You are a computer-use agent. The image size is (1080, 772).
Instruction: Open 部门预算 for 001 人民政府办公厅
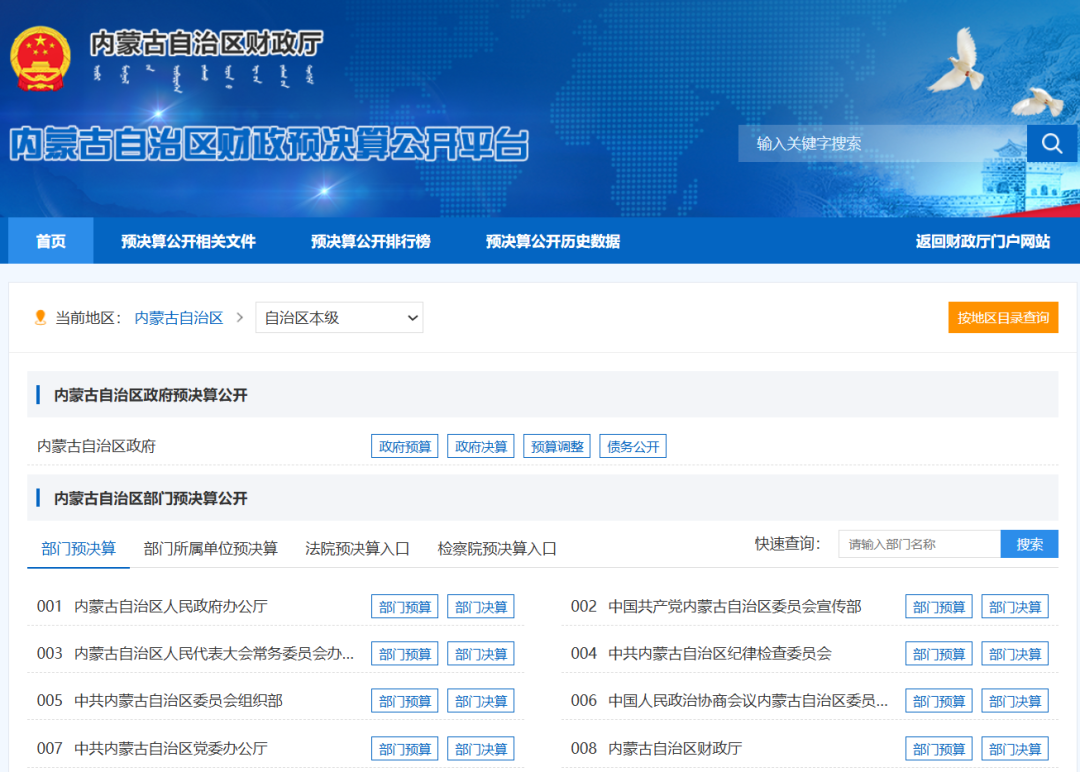404,607
